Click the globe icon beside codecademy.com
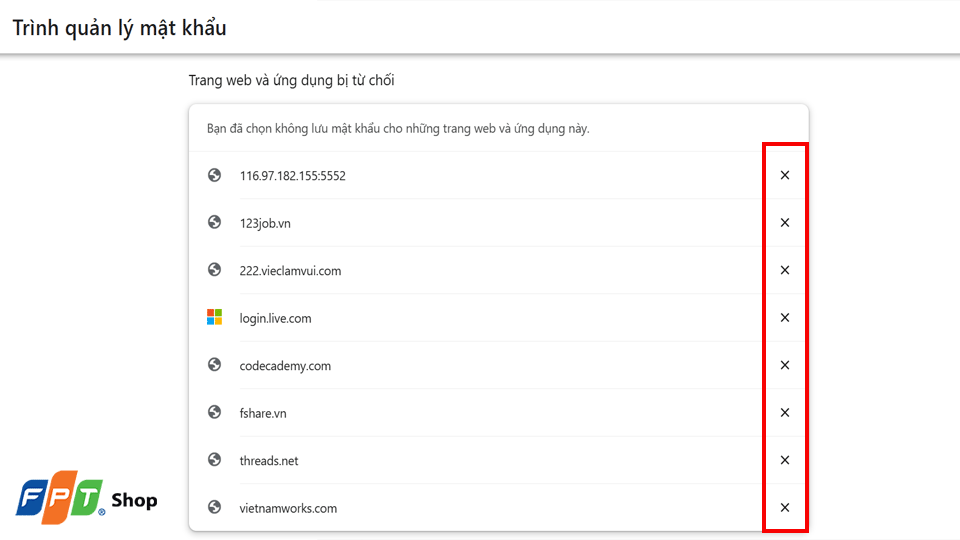The height and width of the screenshot is (540, 960). [x=214, y=365]
